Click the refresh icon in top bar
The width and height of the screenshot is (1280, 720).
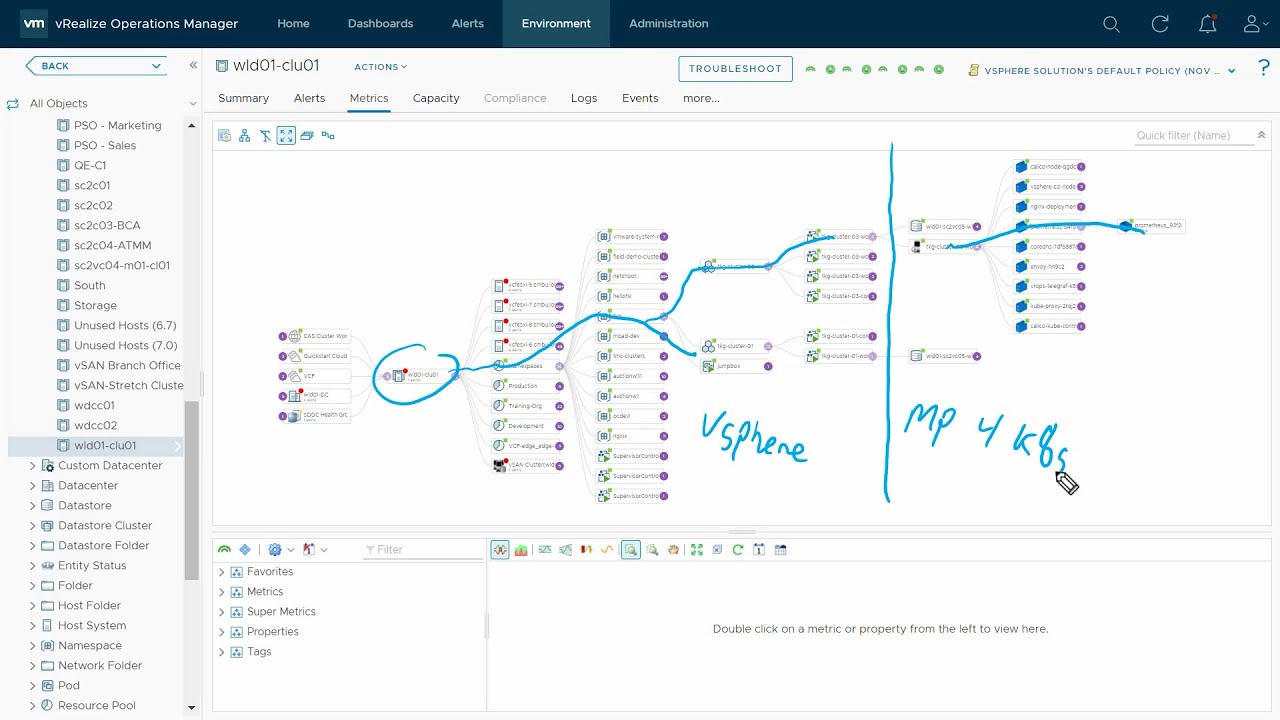1160,24
